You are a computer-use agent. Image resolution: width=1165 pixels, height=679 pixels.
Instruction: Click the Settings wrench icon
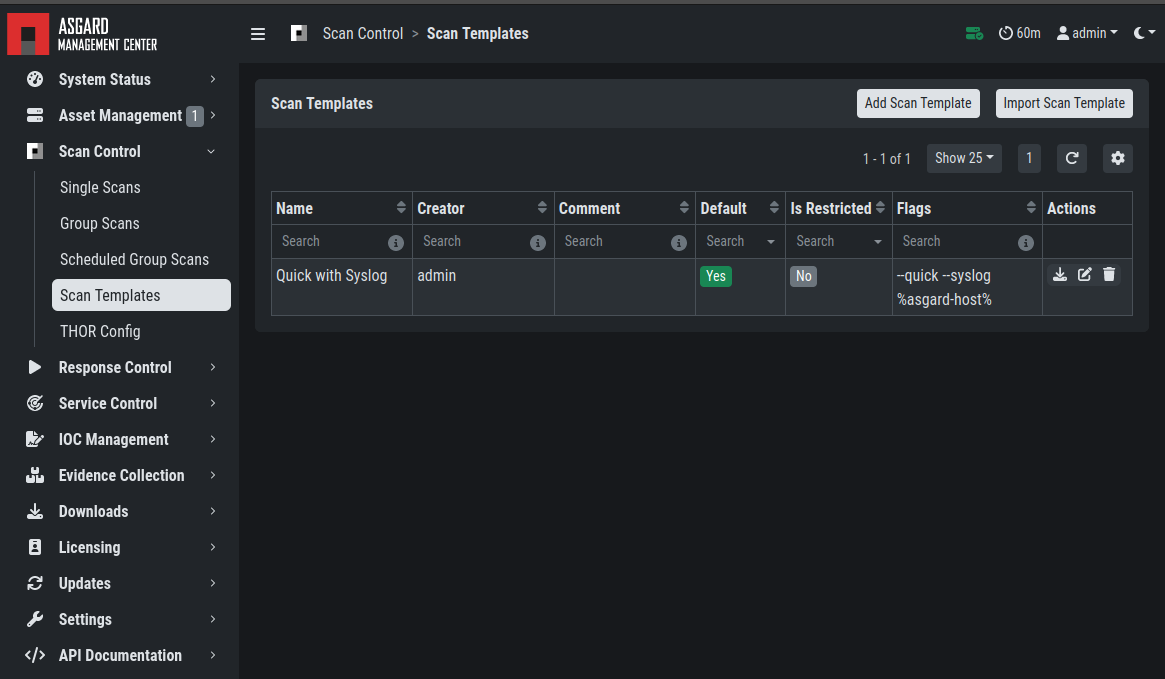pyautogui.click(x=35, y=620)
